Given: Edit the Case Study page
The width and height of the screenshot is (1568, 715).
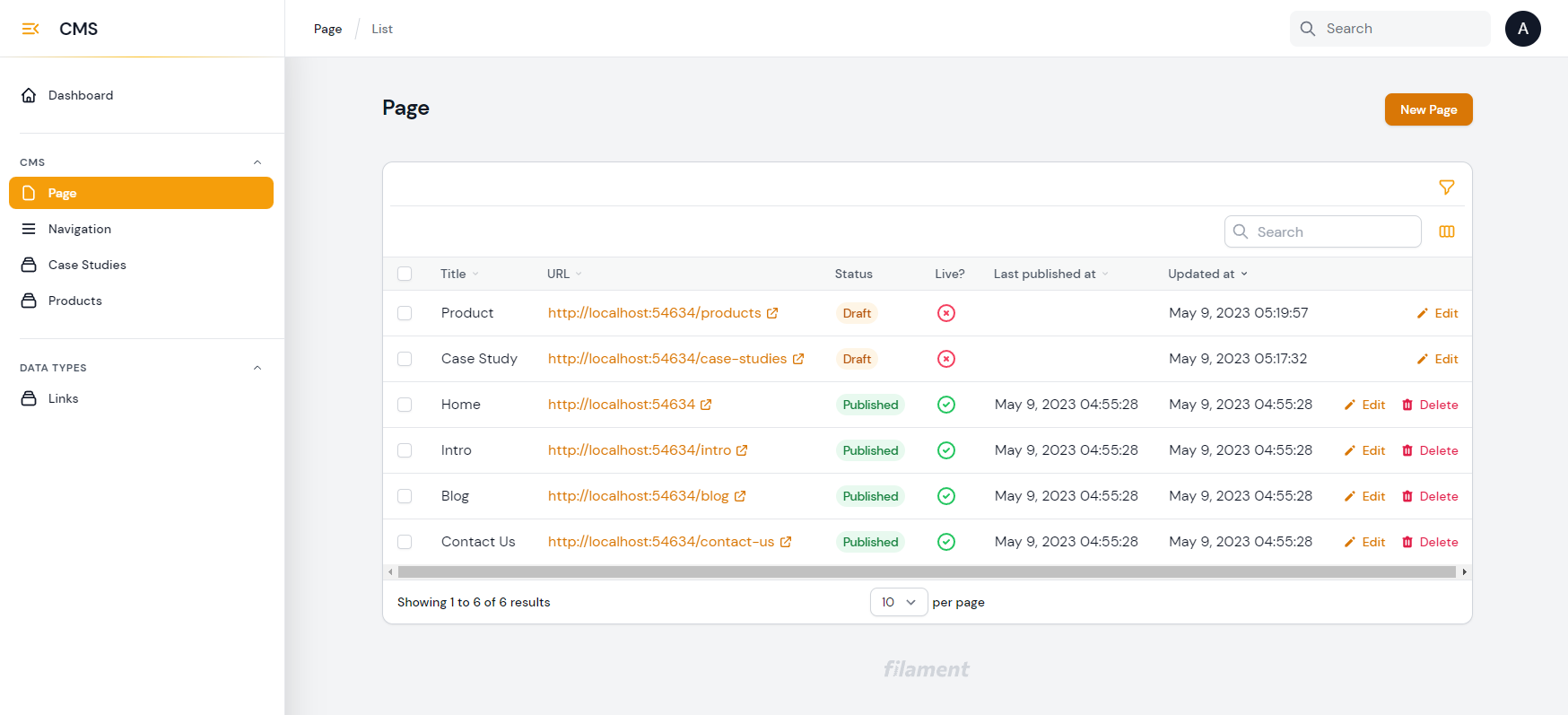Looking at the screenshot, I should coord(1437,359).
